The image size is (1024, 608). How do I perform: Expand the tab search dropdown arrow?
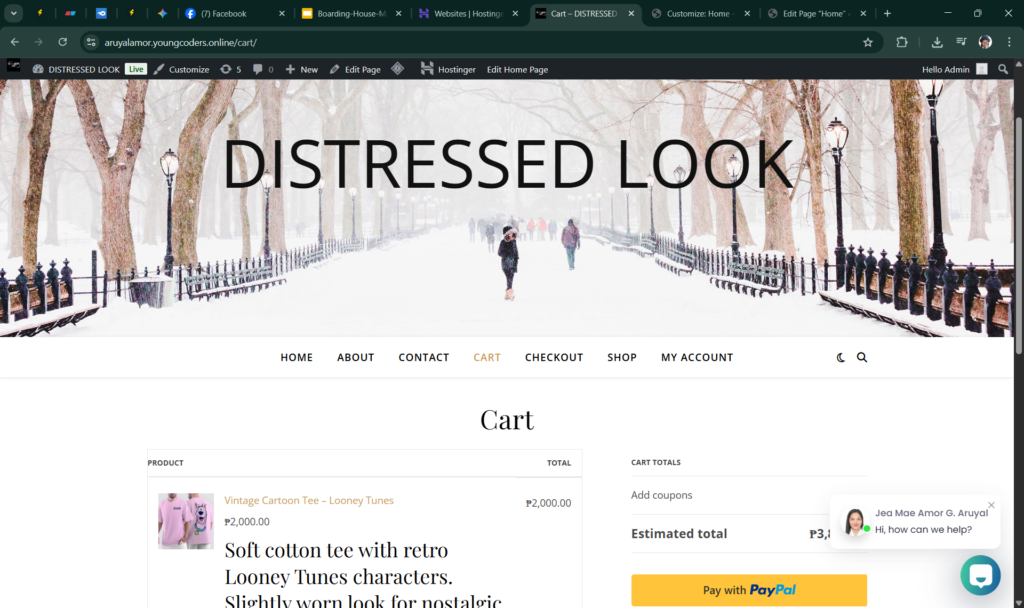(14, 14)
